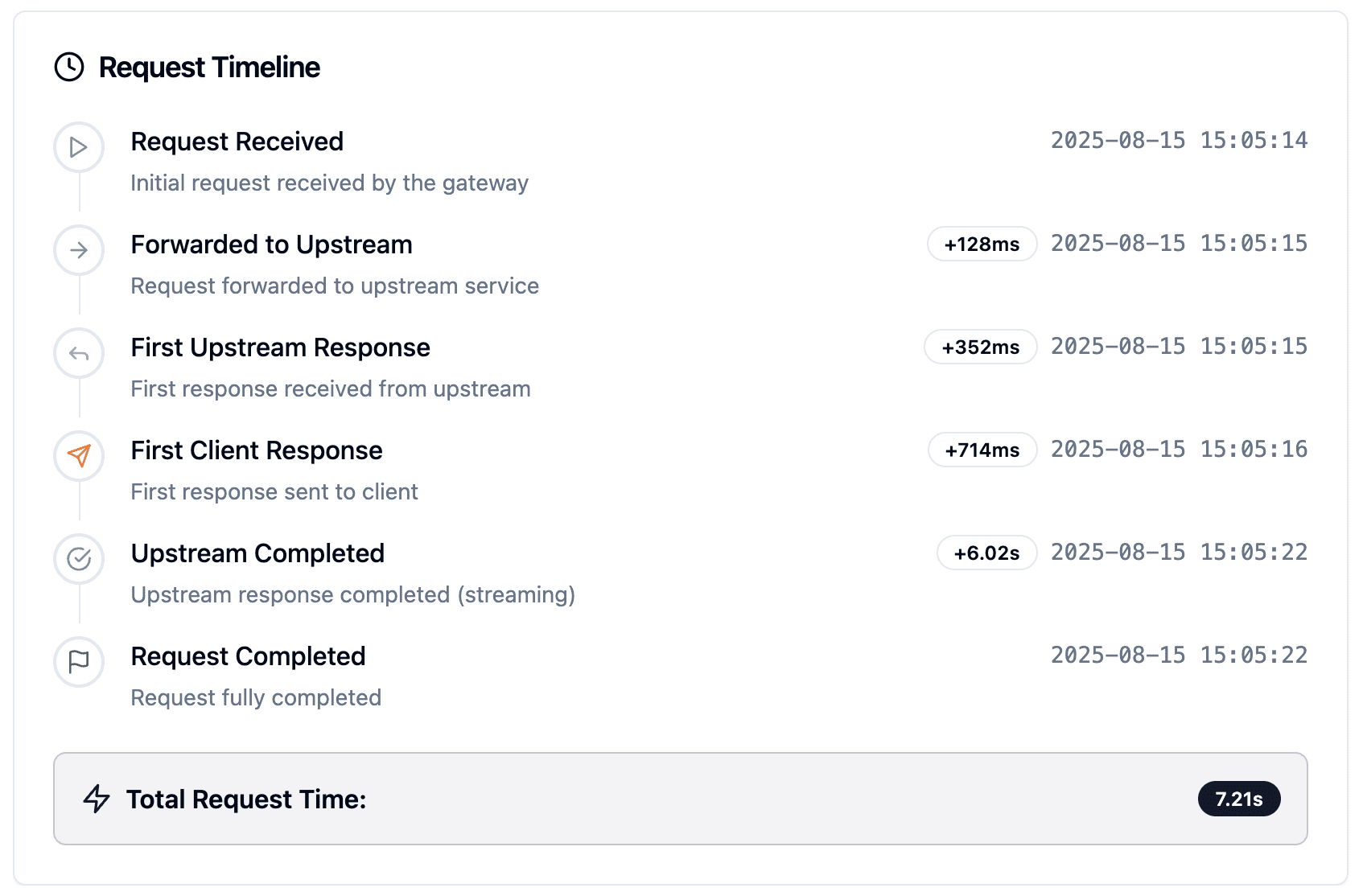Click the Request Timeline heading
The width and height of the screenshot is (1363, 896).
pyautogui.click(x=209, y=68)
